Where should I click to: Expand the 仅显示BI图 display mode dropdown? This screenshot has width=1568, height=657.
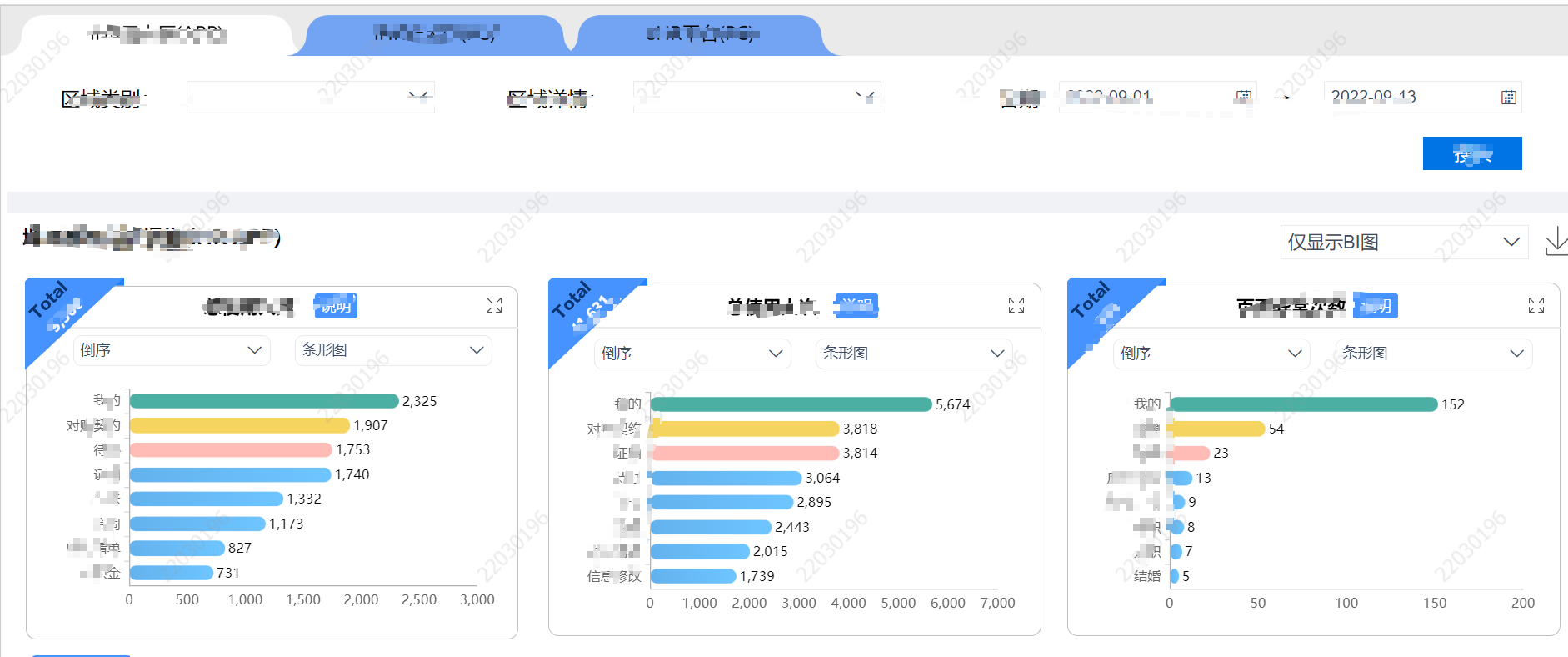(1404, 242)
